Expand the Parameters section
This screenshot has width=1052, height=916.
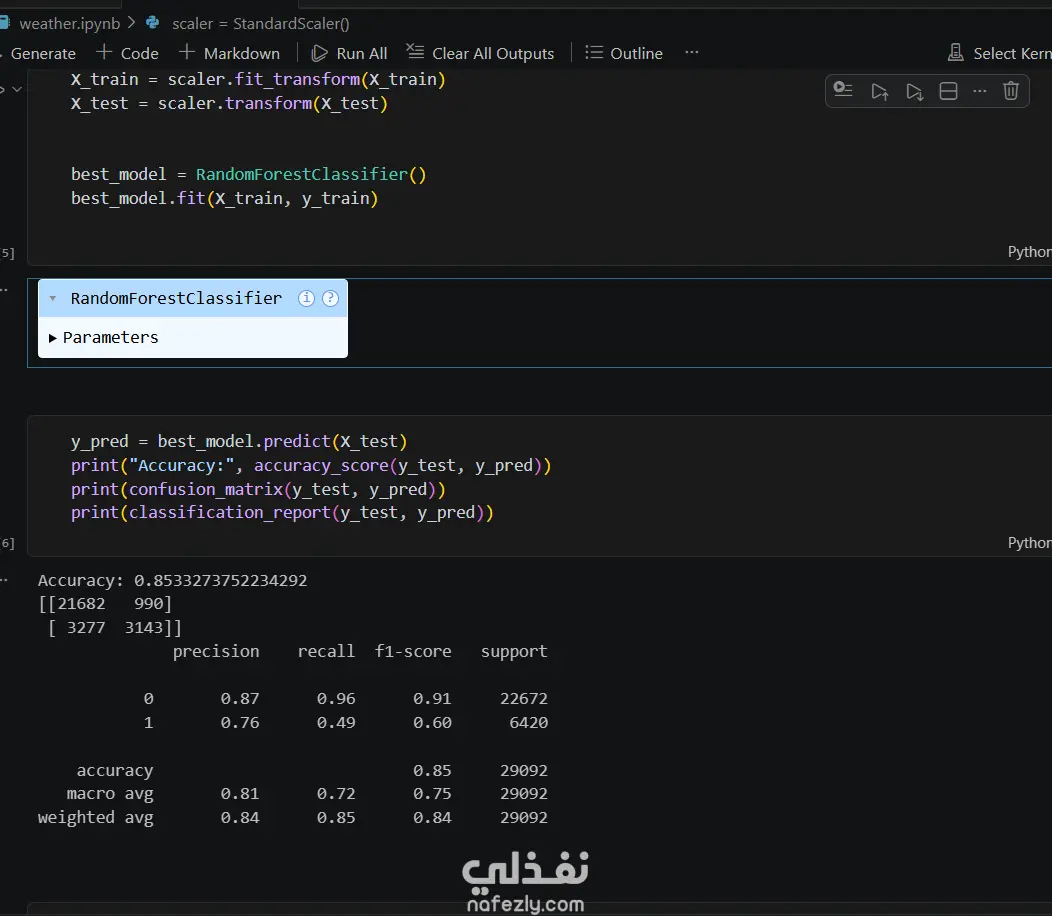(103, 337)
